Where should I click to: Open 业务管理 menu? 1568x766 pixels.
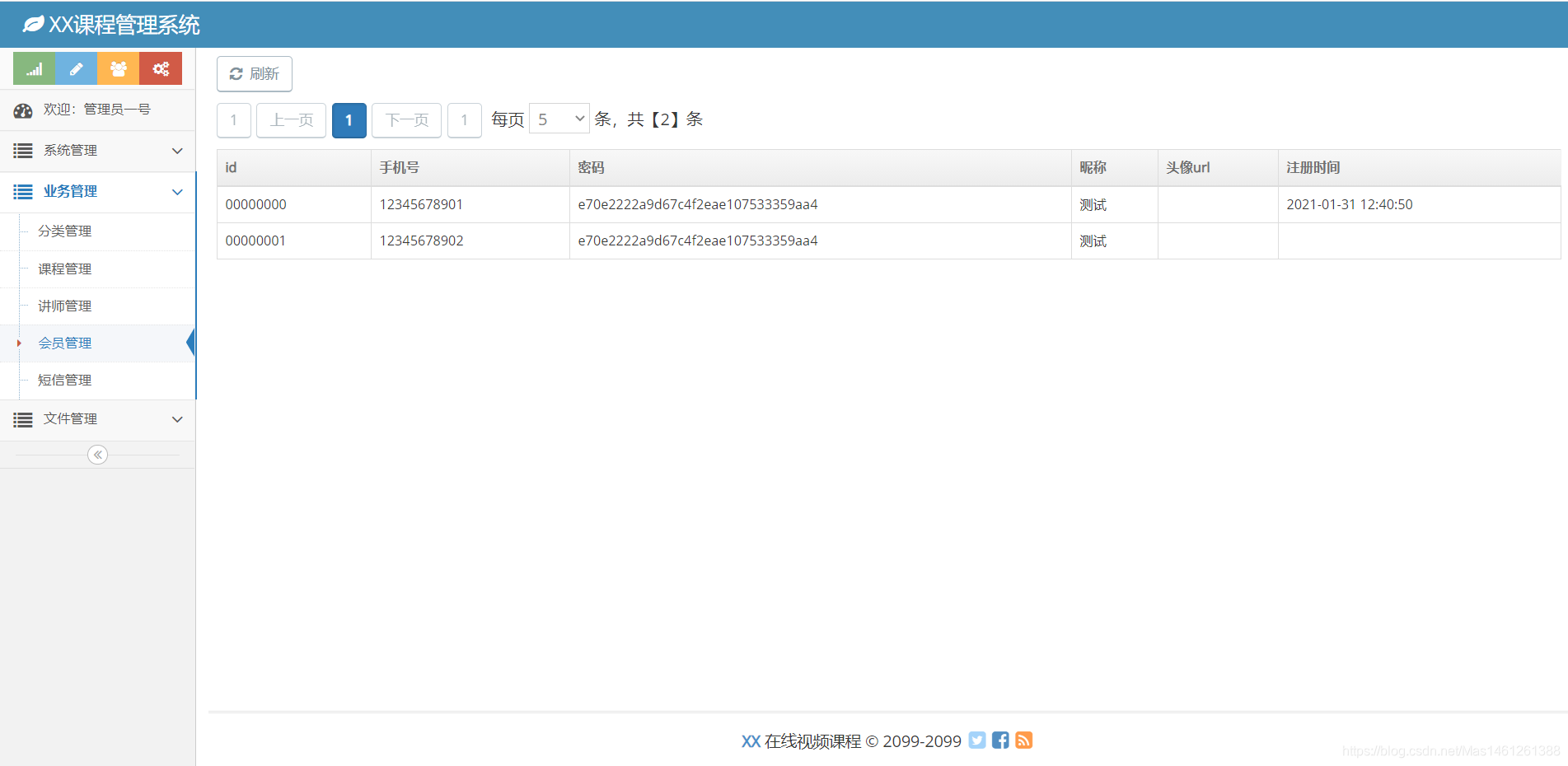coord(97,192)
